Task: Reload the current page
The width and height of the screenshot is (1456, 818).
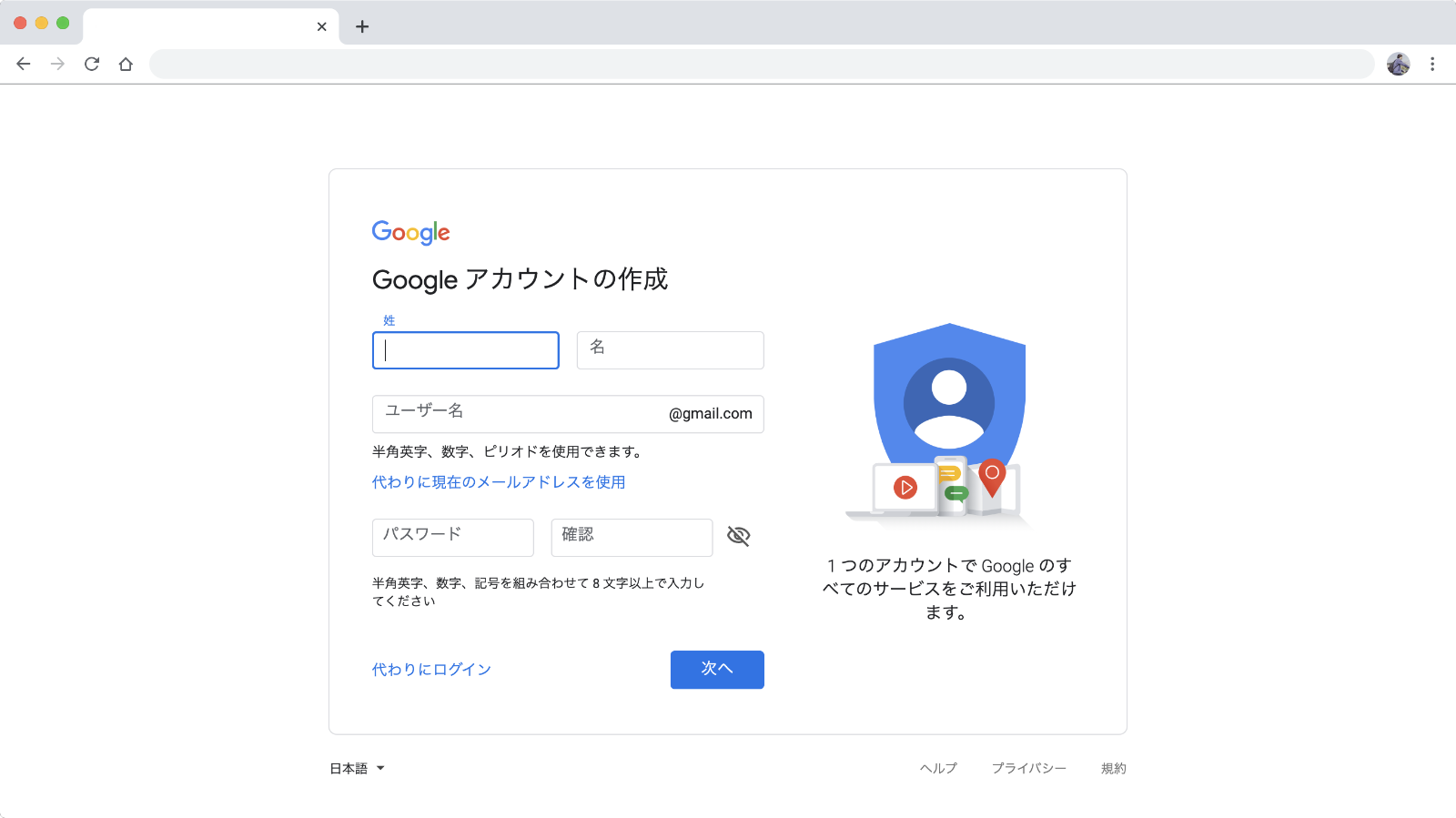Action: (x=92, y=64)
